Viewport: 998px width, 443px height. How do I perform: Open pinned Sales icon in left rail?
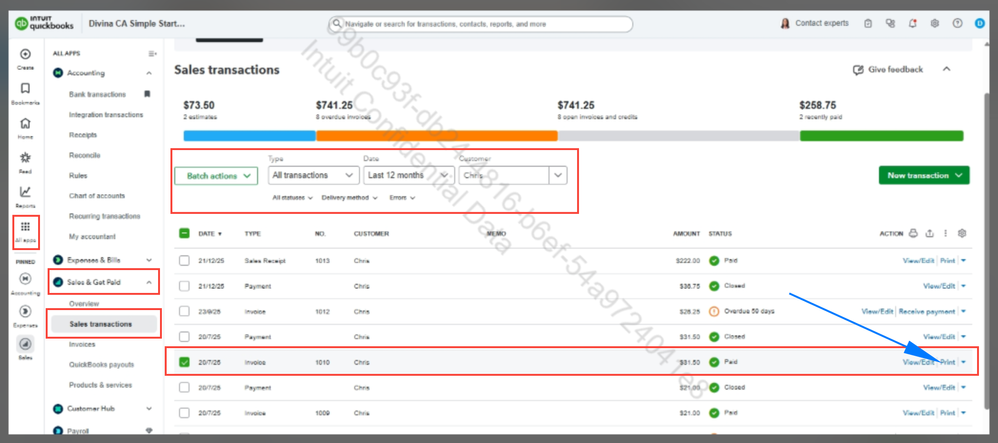[25, 344]
